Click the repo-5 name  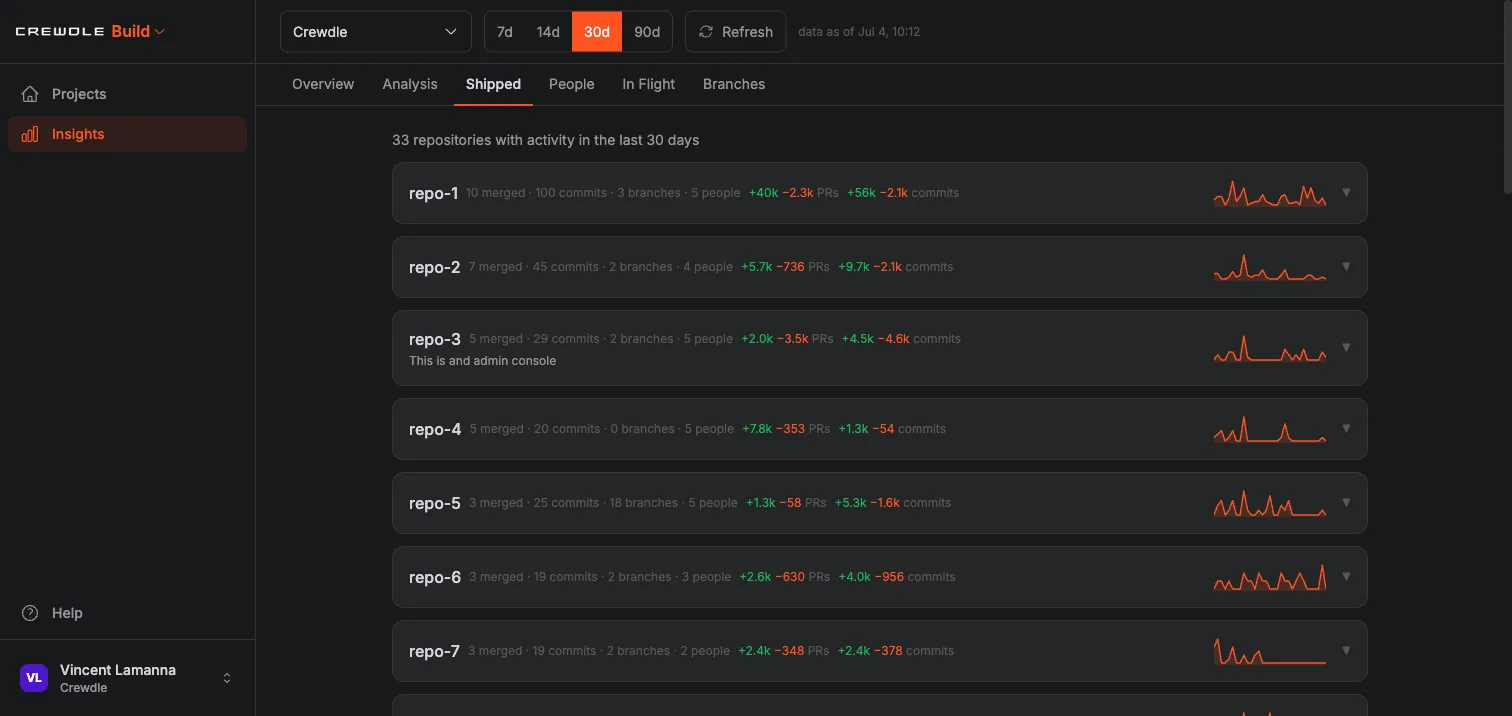point(435,503)
